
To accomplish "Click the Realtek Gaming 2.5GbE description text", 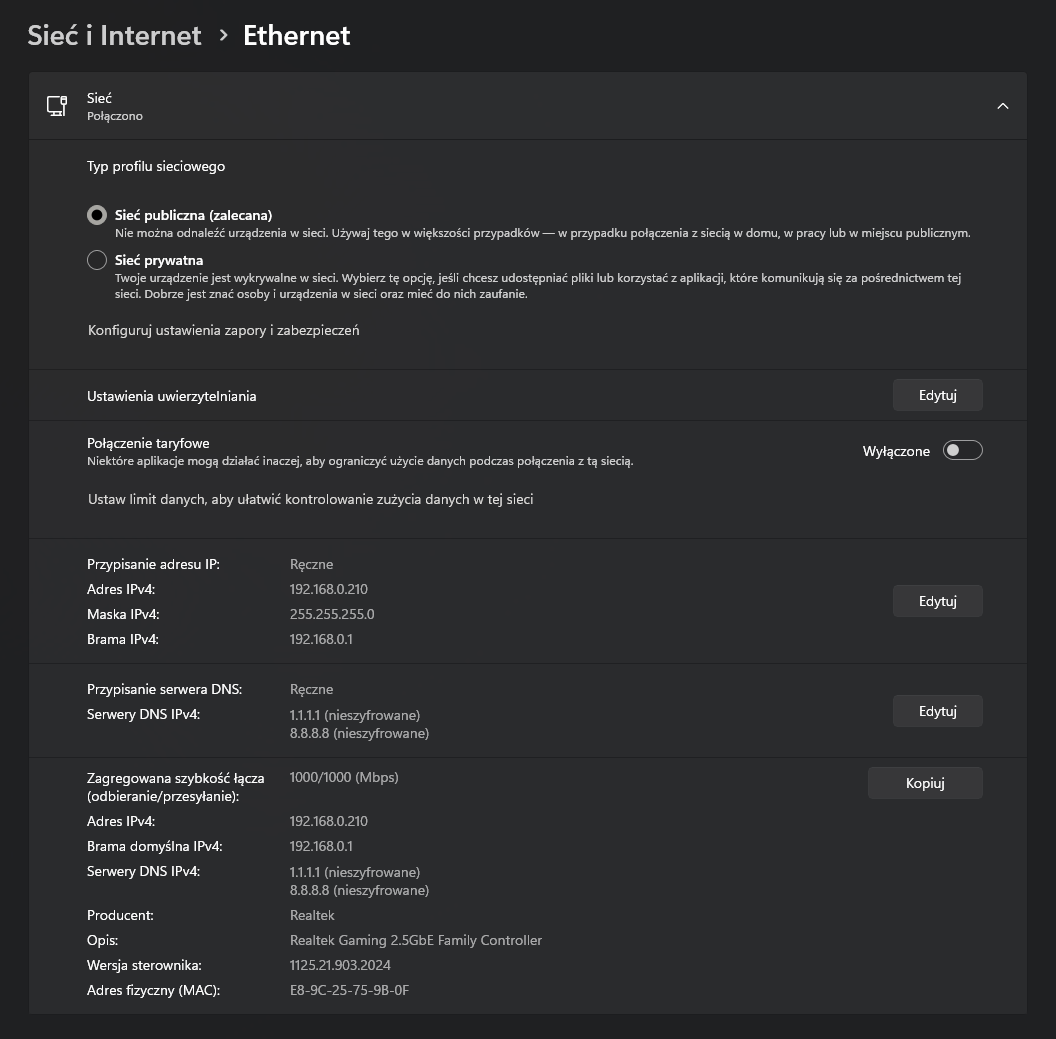I will point(415,940).
